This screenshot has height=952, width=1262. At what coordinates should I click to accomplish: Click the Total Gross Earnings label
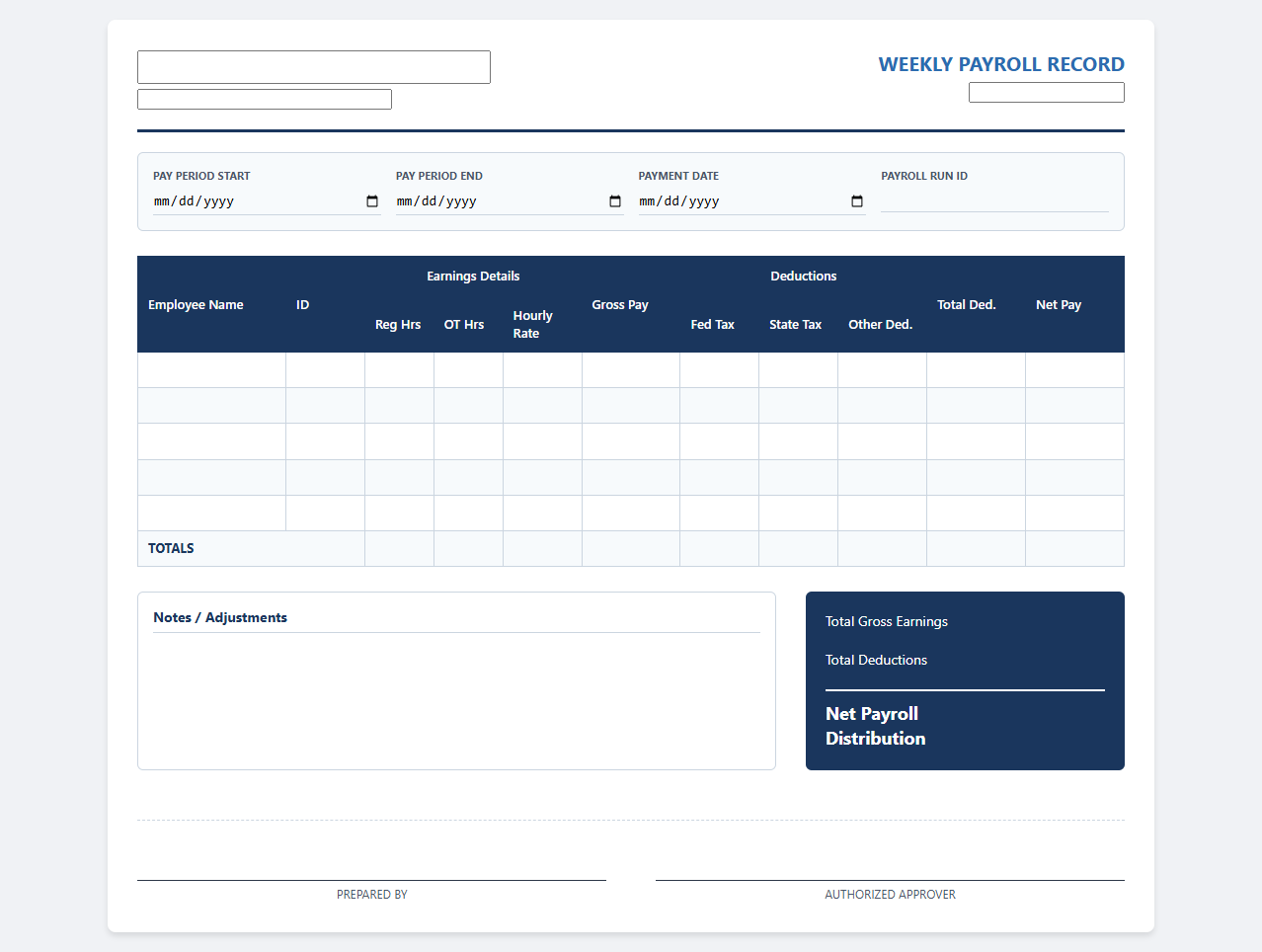[887, 622]
